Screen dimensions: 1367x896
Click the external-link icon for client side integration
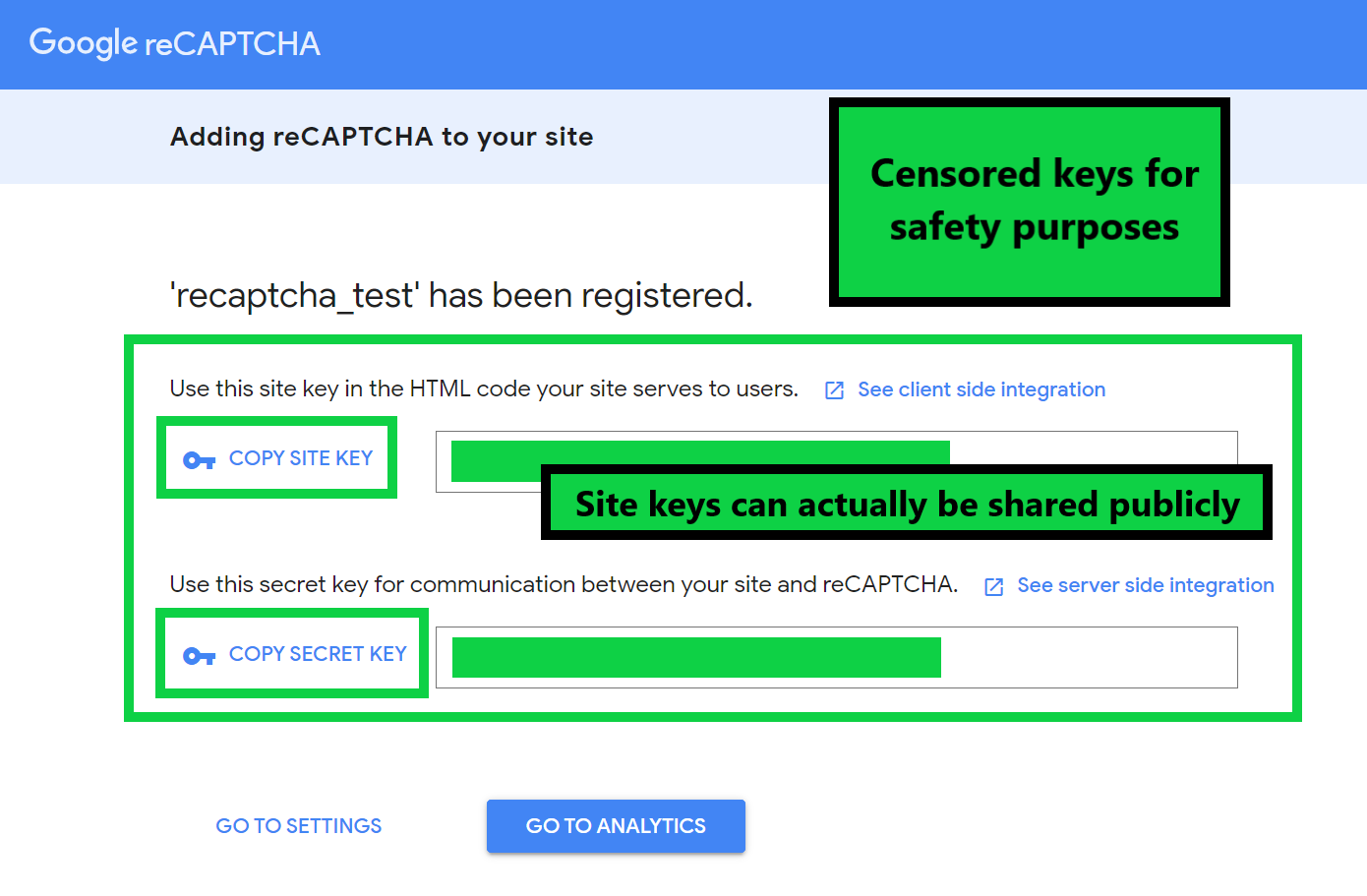click(834, 390)
